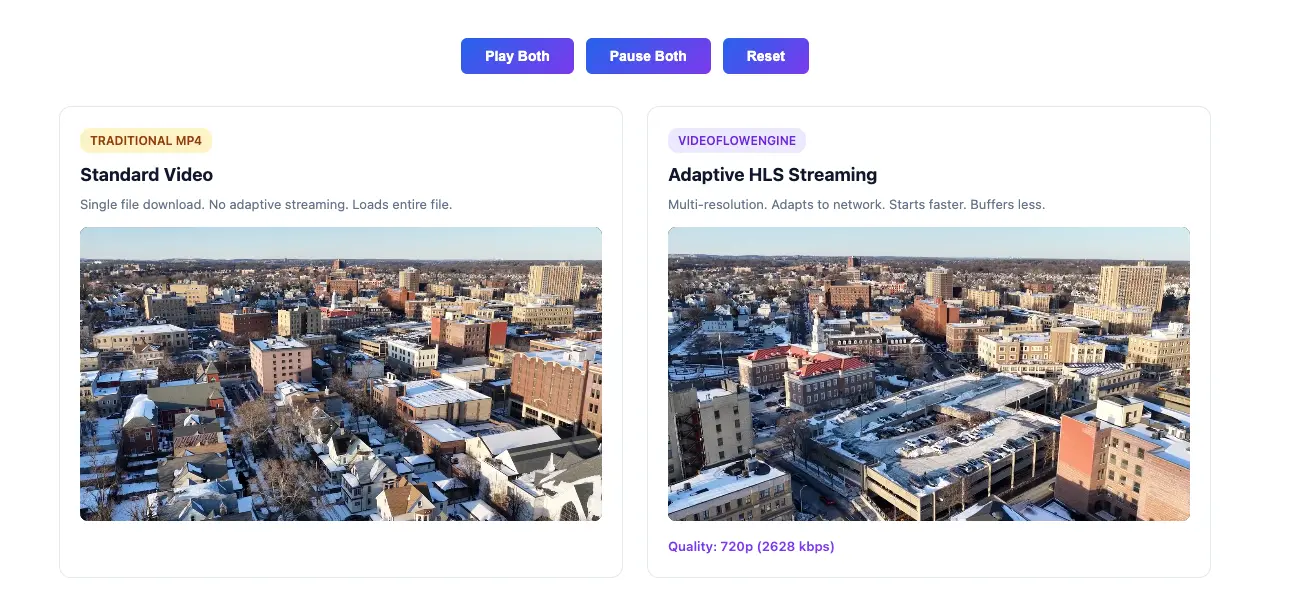The width and height of the screenshot is (1292, 606).
Task: Click the tall beige tower in HLS video
Action: point(1132,286)
